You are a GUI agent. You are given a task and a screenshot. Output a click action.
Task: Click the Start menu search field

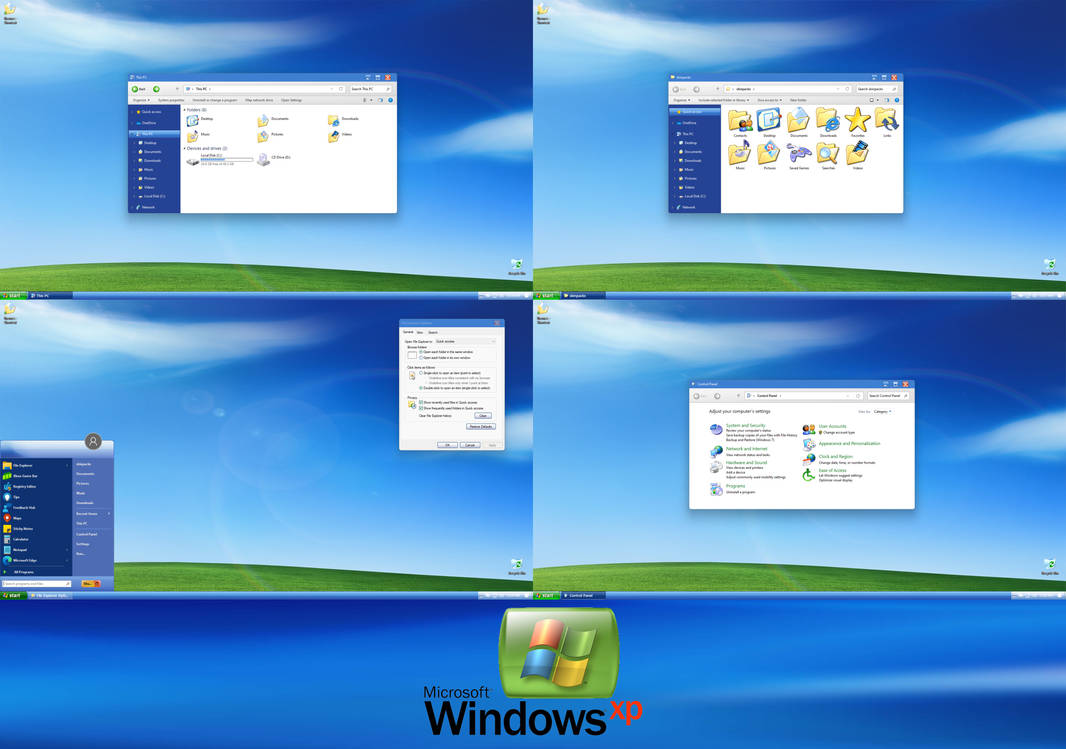coord(35,582)
